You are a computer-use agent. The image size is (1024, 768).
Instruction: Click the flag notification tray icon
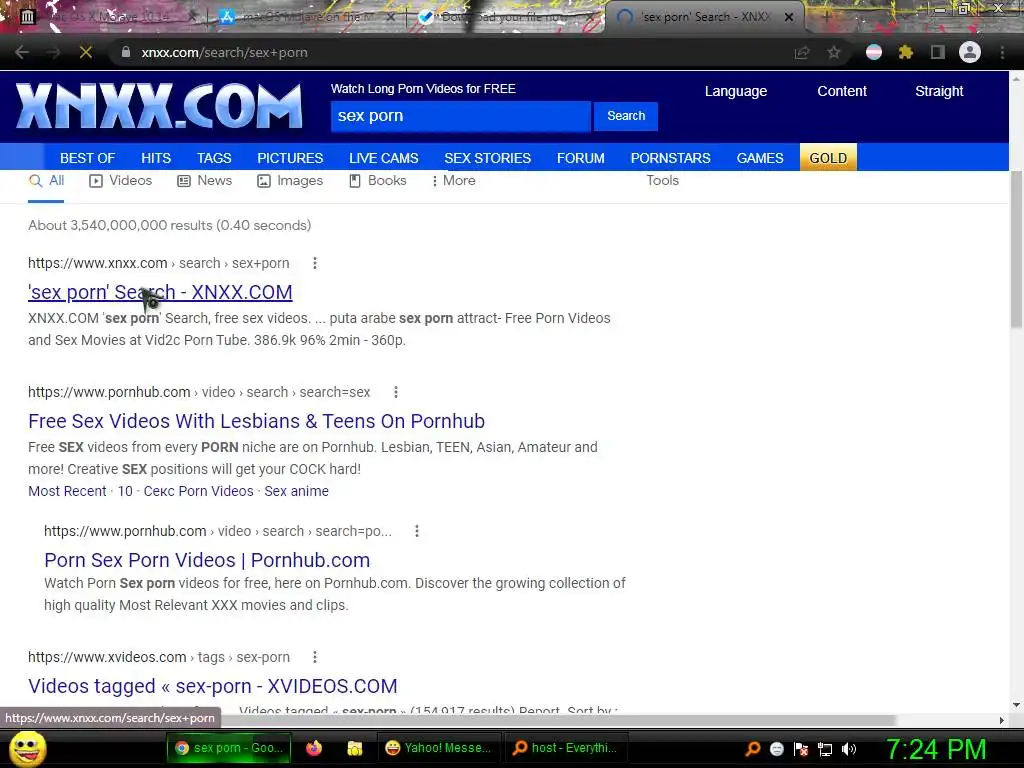point(801,749)
